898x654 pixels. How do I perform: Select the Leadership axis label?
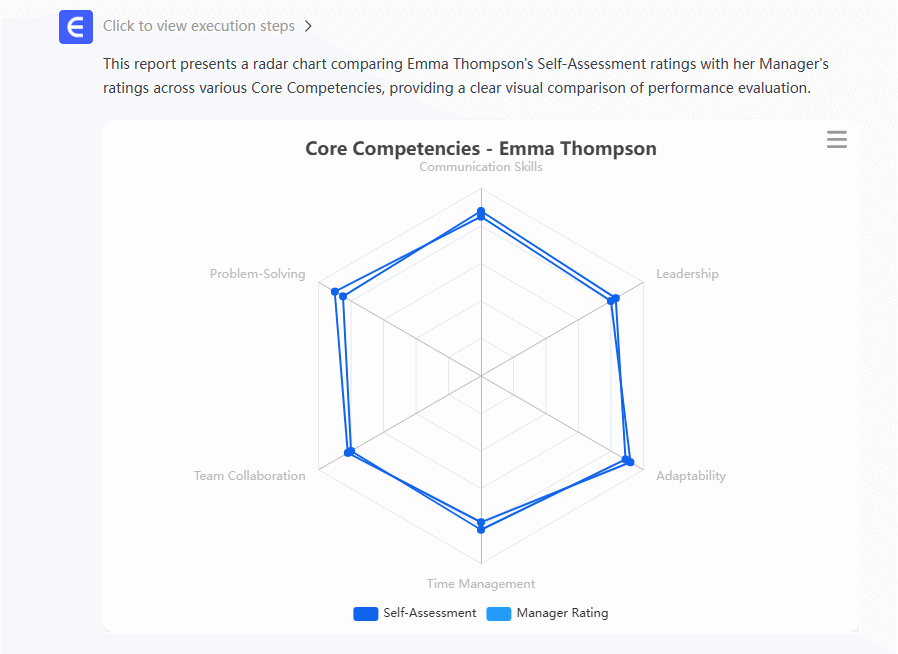[x=687, y=274]
